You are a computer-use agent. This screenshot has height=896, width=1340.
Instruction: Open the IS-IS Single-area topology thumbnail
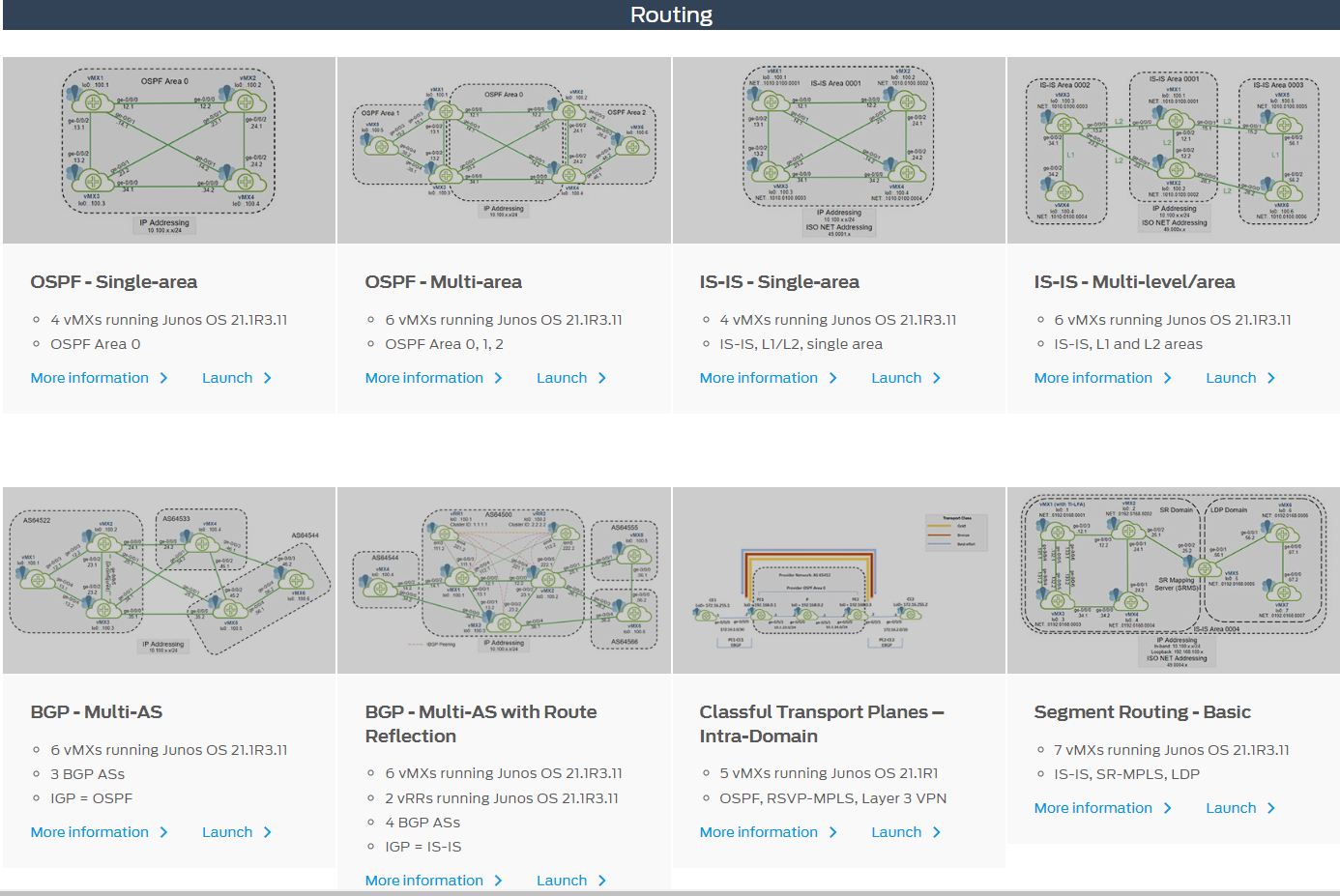point(837,149)
